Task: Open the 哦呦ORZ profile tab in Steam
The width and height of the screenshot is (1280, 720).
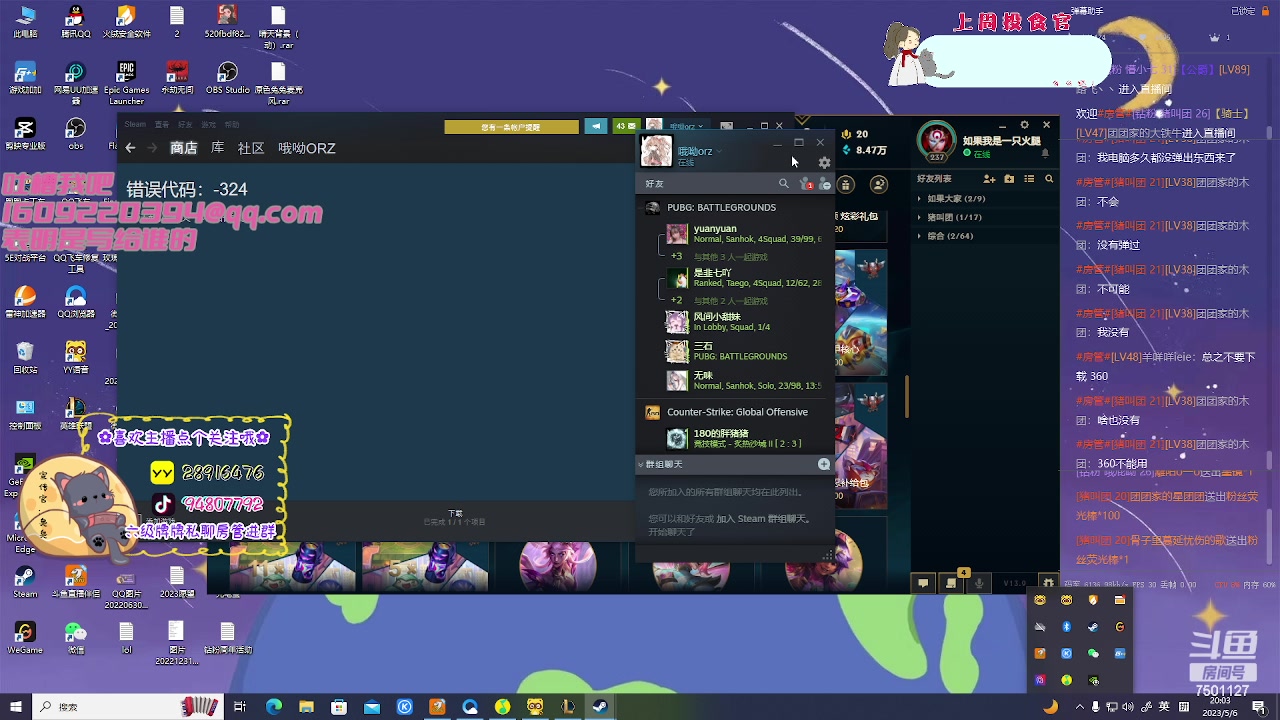Action: [x=307, y=148]
